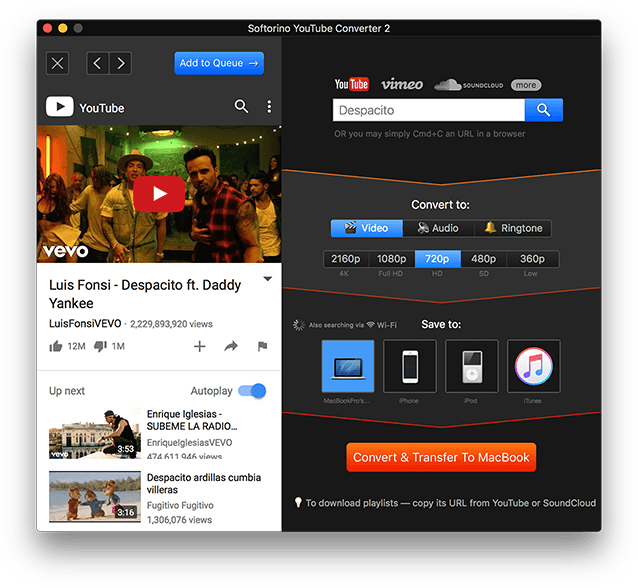The width and height of the screenshot is (638, 588).
Task: Select Video conversion tab
Action: (367, 228)
